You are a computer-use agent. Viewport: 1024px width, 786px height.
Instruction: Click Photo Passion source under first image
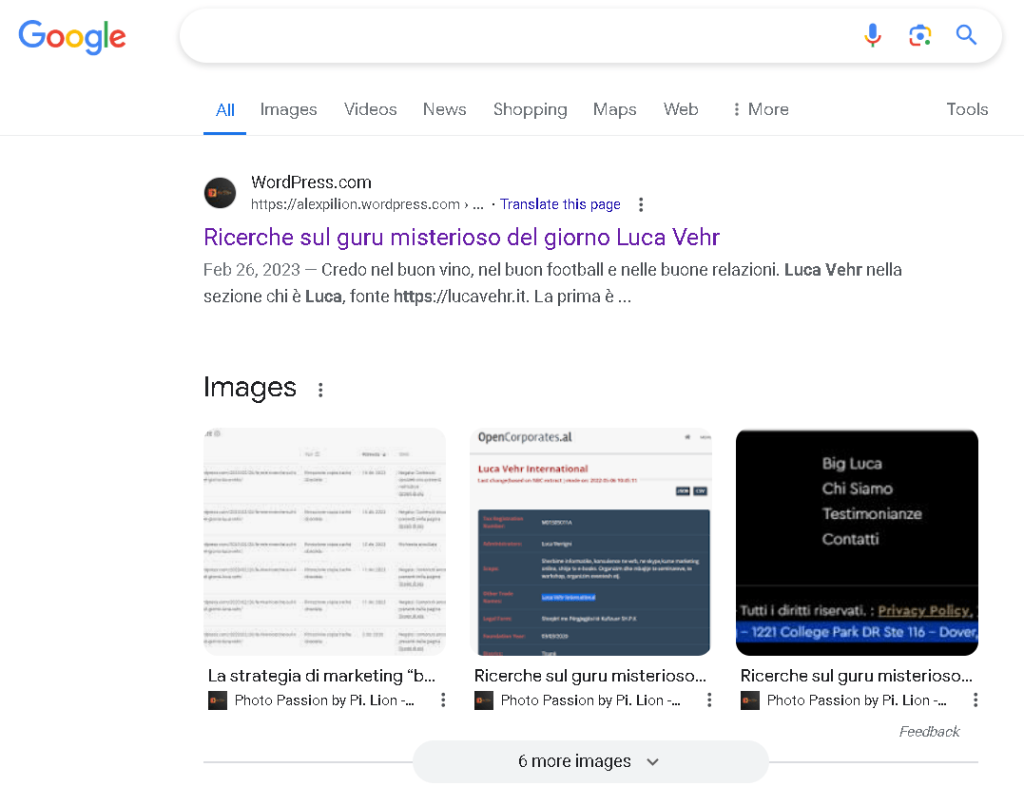tap(324, 700)
